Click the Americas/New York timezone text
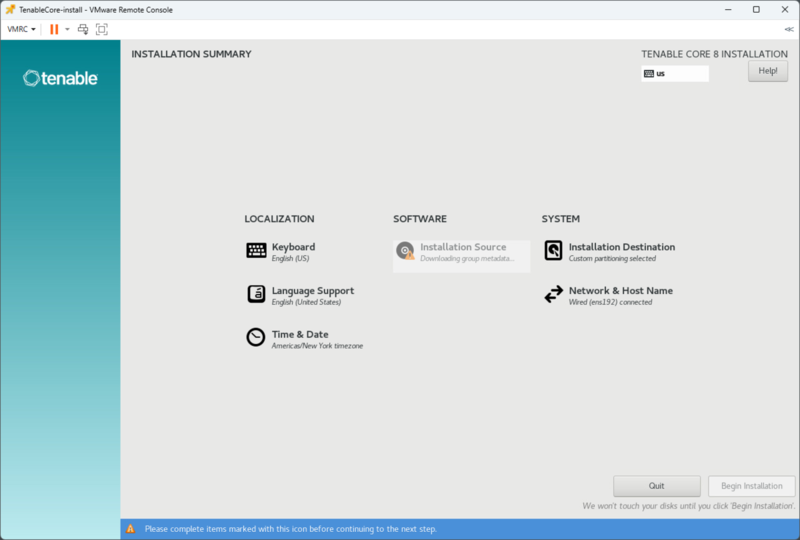The height and width of the screenshot is (540, 800). pos(317,346)
